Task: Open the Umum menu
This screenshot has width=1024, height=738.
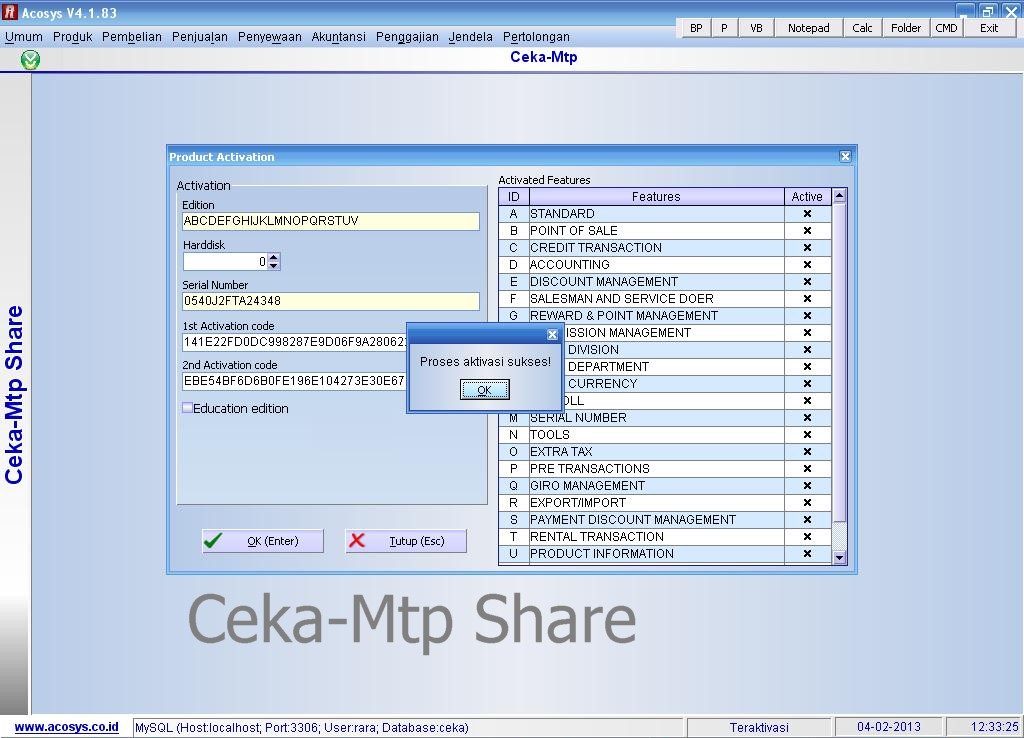Action: pyautogui.click(x=24, y=37)
